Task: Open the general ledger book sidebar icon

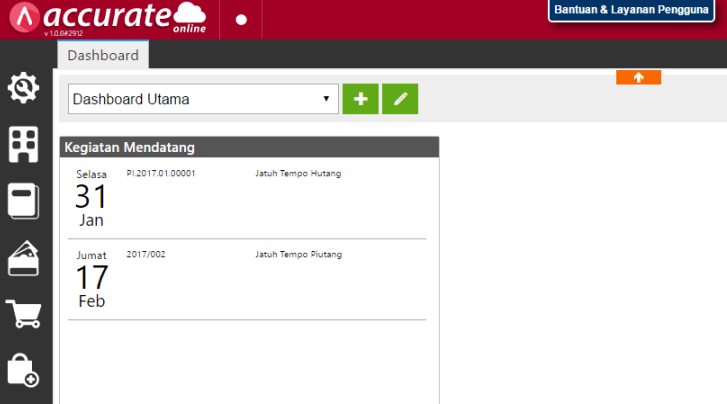Action: [x=23, y=201]
